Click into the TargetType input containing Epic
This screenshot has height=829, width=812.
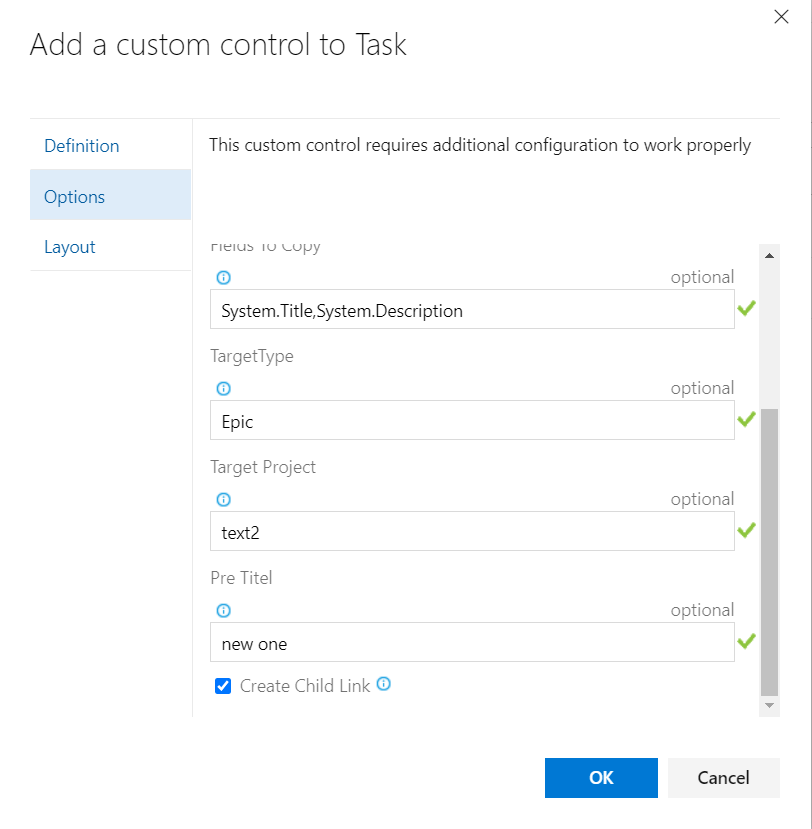coord(472,421)
